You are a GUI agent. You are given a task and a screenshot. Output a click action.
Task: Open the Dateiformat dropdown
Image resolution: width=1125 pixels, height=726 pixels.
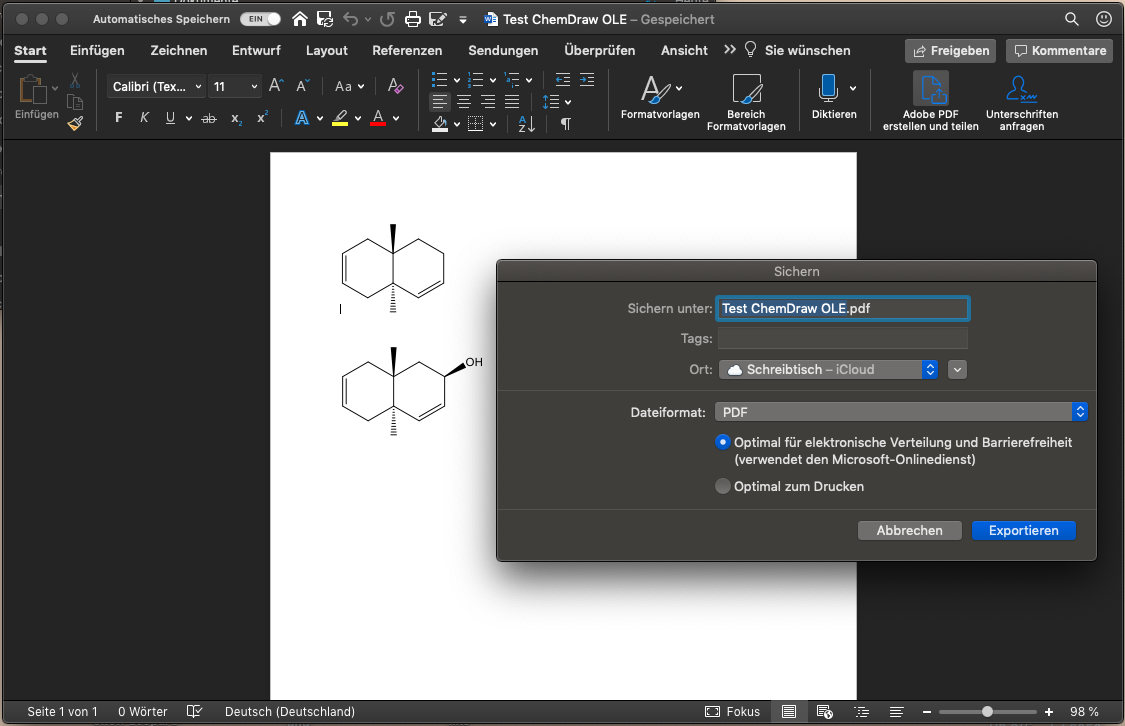tap(1077, 411)
